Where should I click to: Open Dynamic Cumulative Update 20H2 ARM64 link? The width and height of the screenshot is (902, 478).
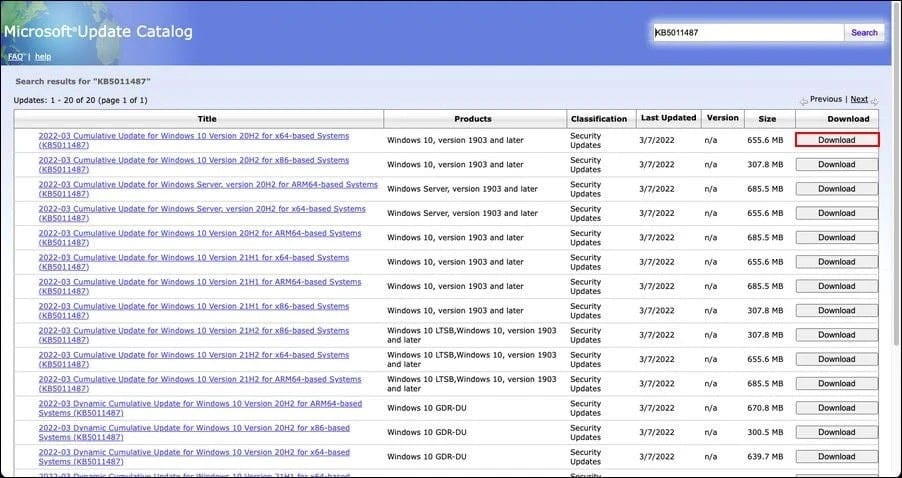point(200,408)
